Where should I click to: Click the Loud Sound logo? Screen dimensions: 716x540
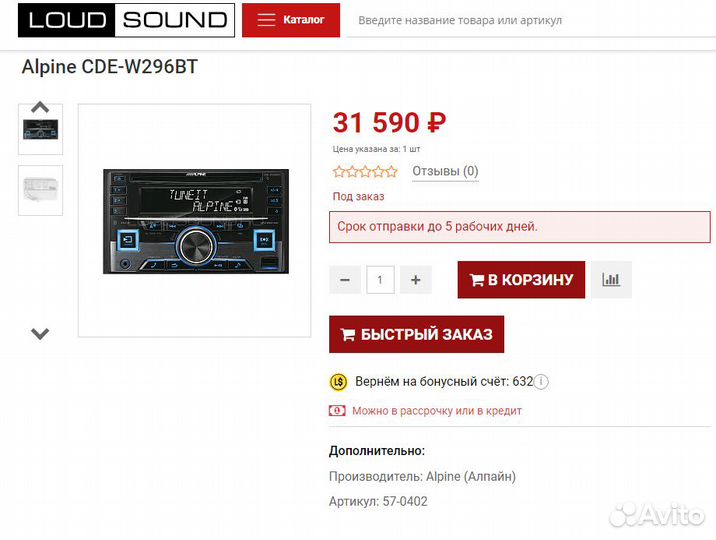click(x=127, y=20)
